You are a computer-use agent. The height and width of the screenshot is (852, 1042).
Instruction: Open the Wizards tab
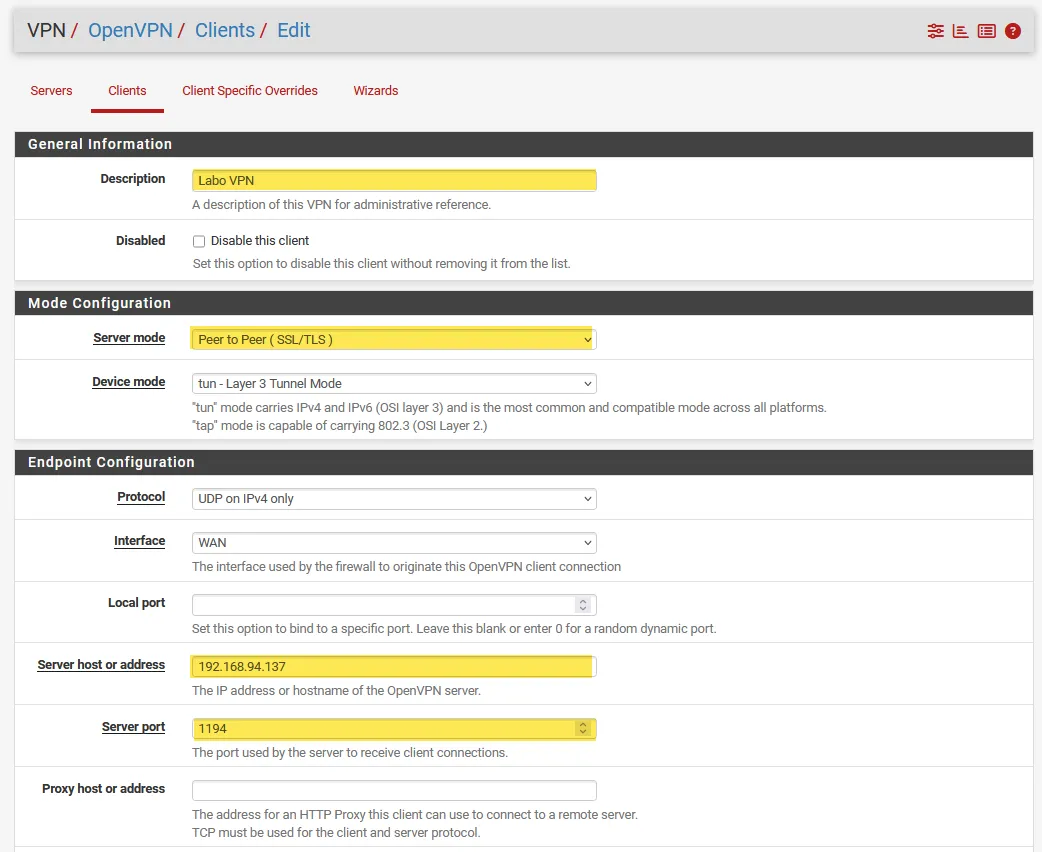tap(376, 91)
